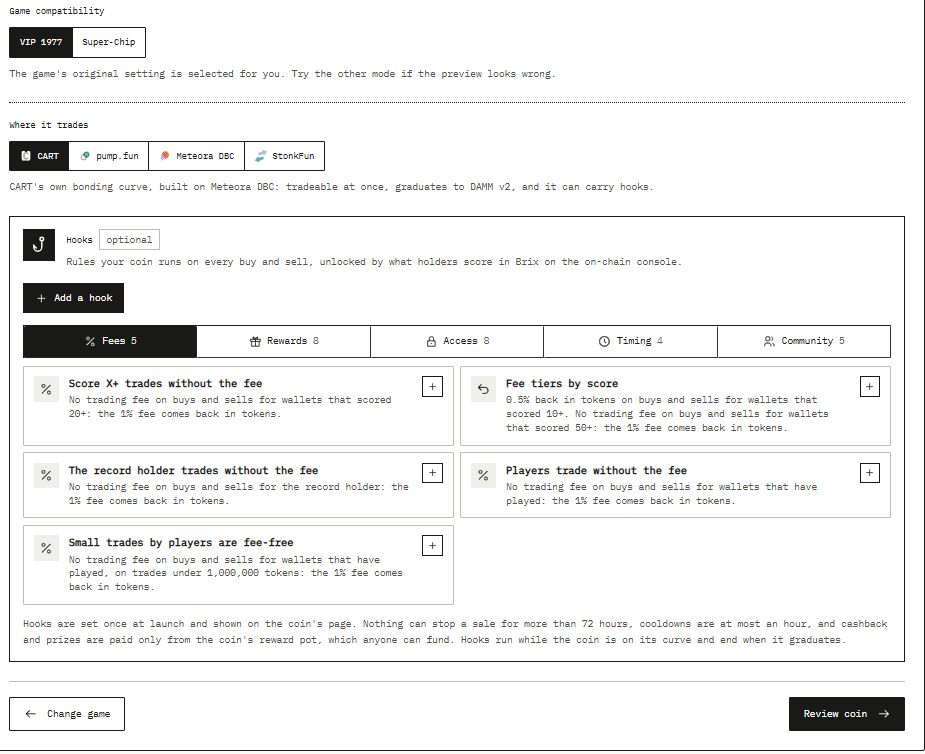Image resolution: width=925 pixels, height=754 pixels.
Task: Add 'Small trades by players are fee-free' hook
Action: click(x=432, y=546)
